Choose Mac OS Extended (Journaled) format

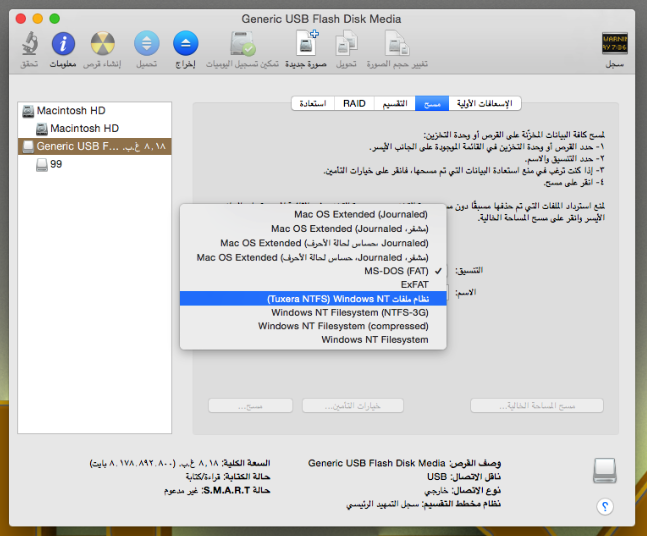pos(313,215)
